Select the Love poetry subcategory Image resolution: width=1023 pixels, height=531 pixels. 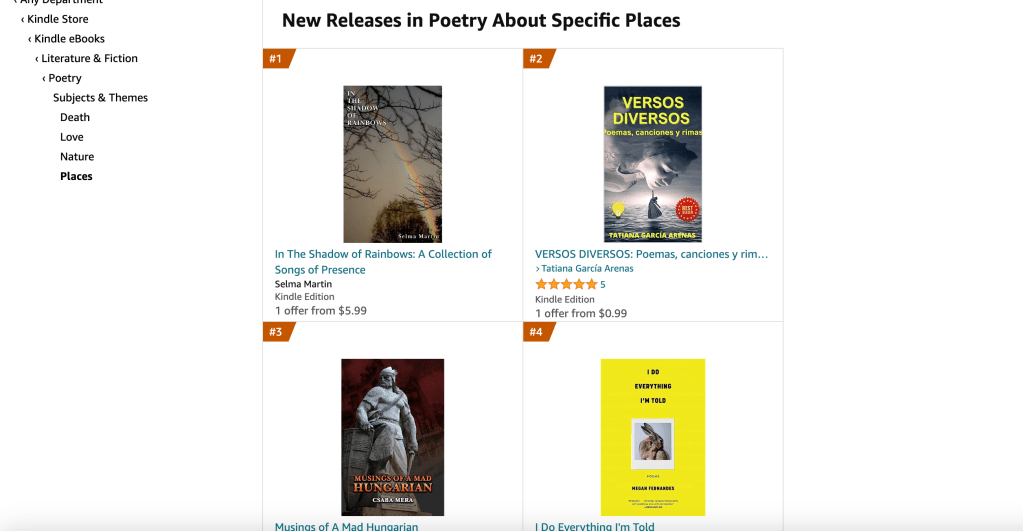coord(72,137)
